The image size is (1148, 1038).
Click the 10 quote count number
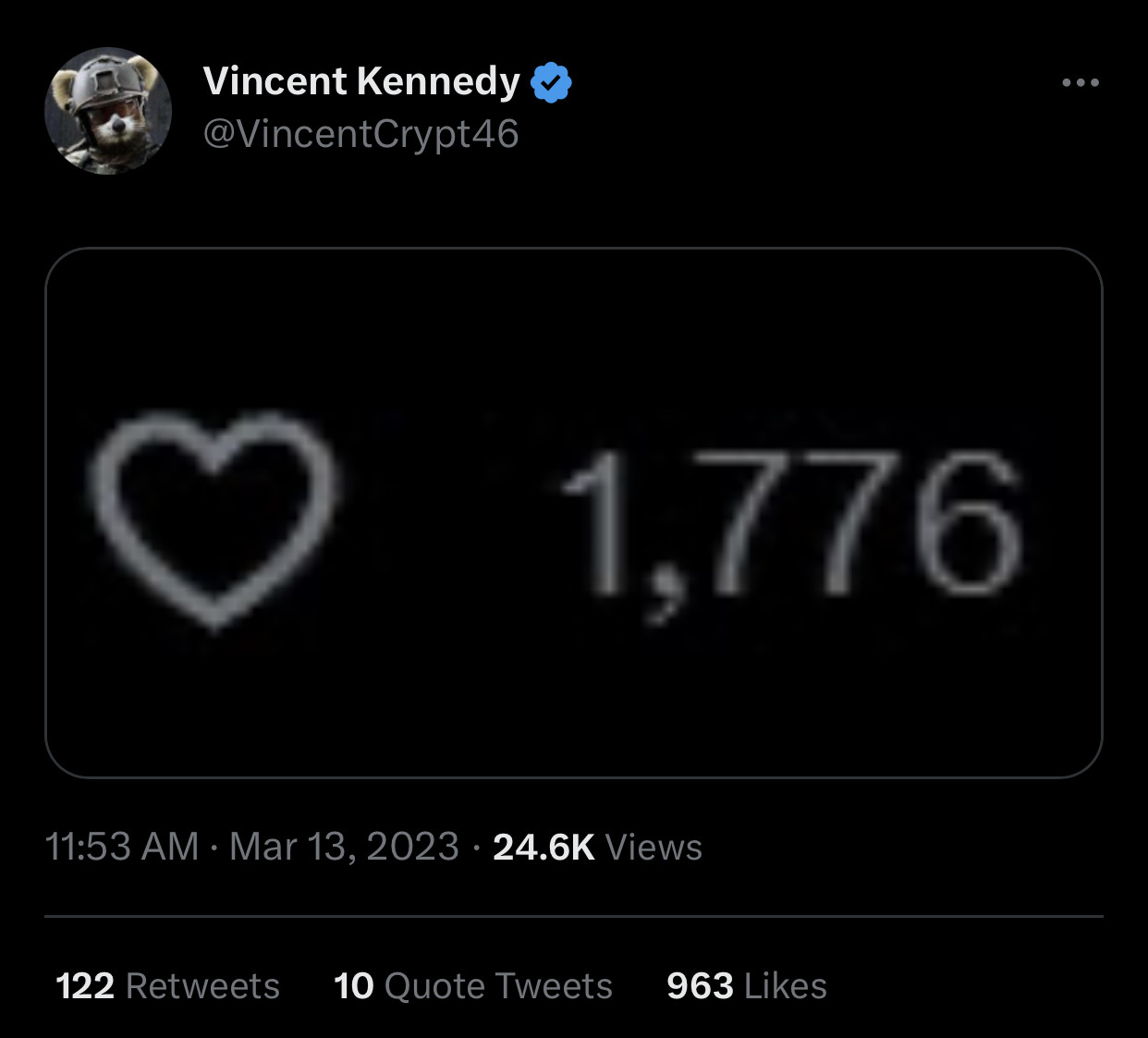pyautogui.click(x=353, y=986)
